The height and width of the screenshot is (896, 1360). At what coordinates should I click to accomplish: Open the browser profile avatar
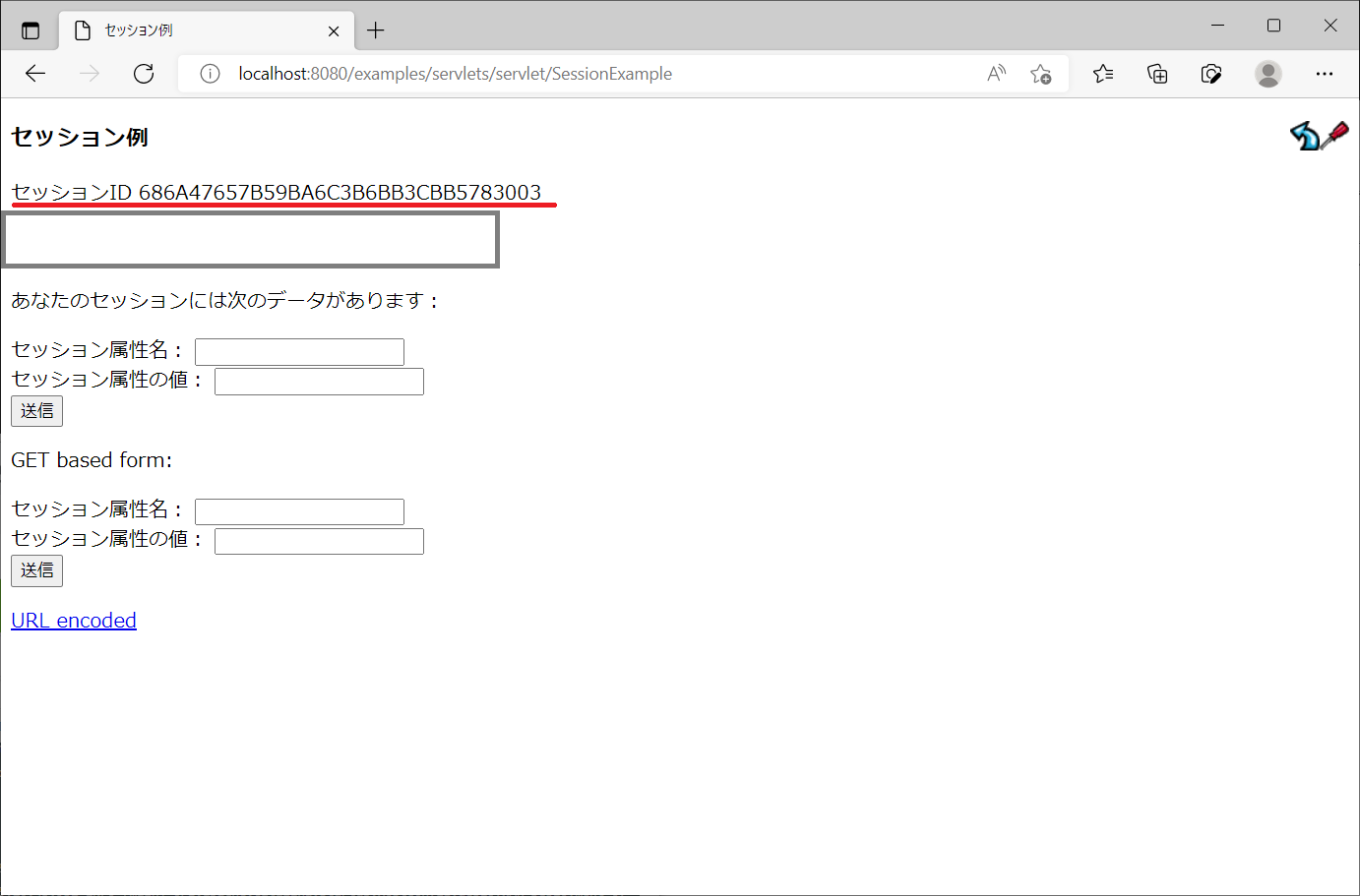click(1267, 73)
